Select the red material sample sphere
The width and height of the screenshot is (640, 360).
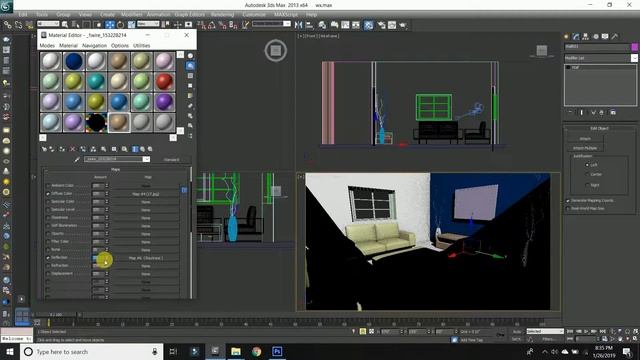tap(164, 81)
